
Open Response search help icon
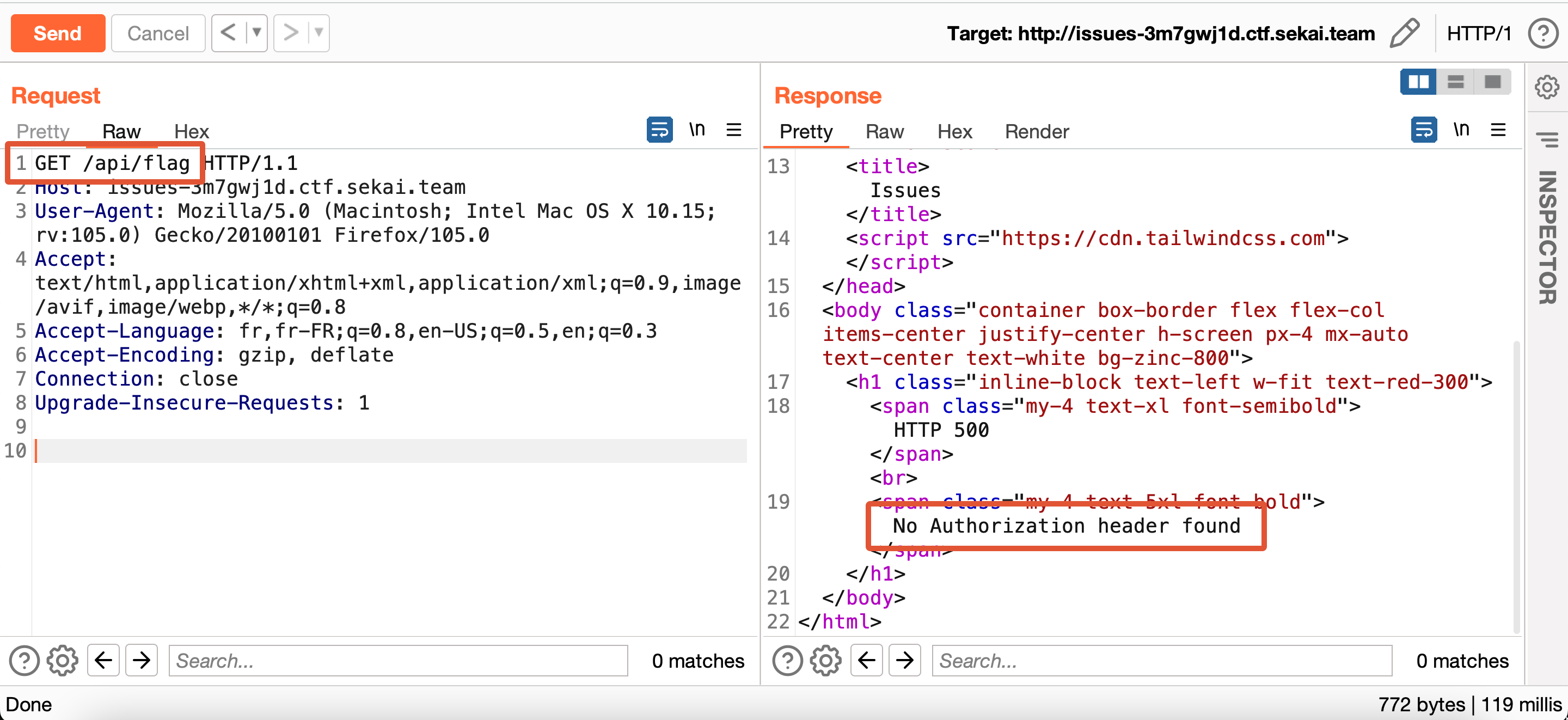[x=788, y=660]
